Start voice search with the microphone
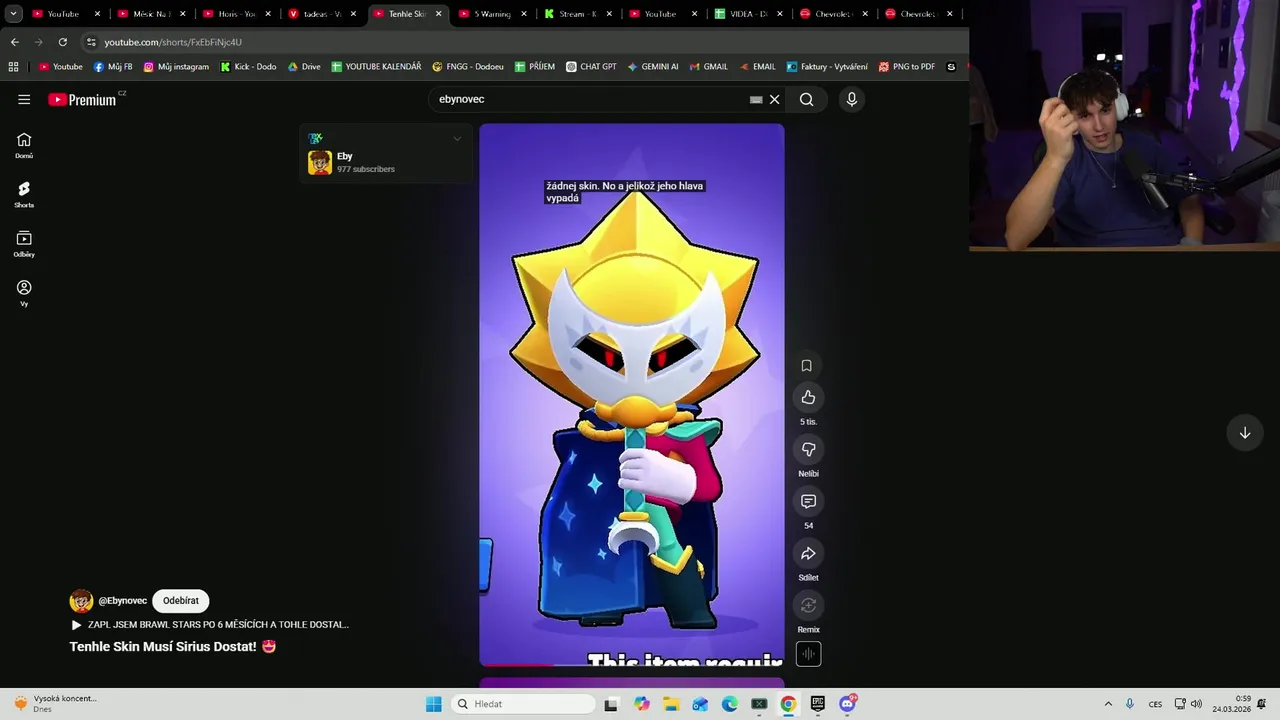 [851, 99]
